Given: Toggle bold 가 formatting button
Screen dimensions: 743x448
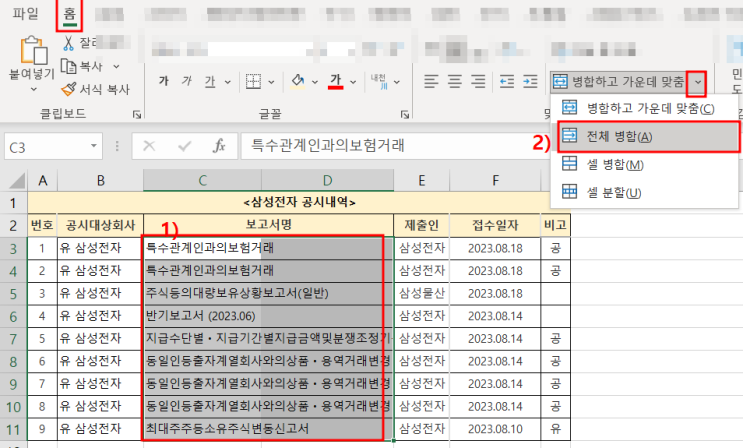Looking at the screenshot, I should [164, 81].
